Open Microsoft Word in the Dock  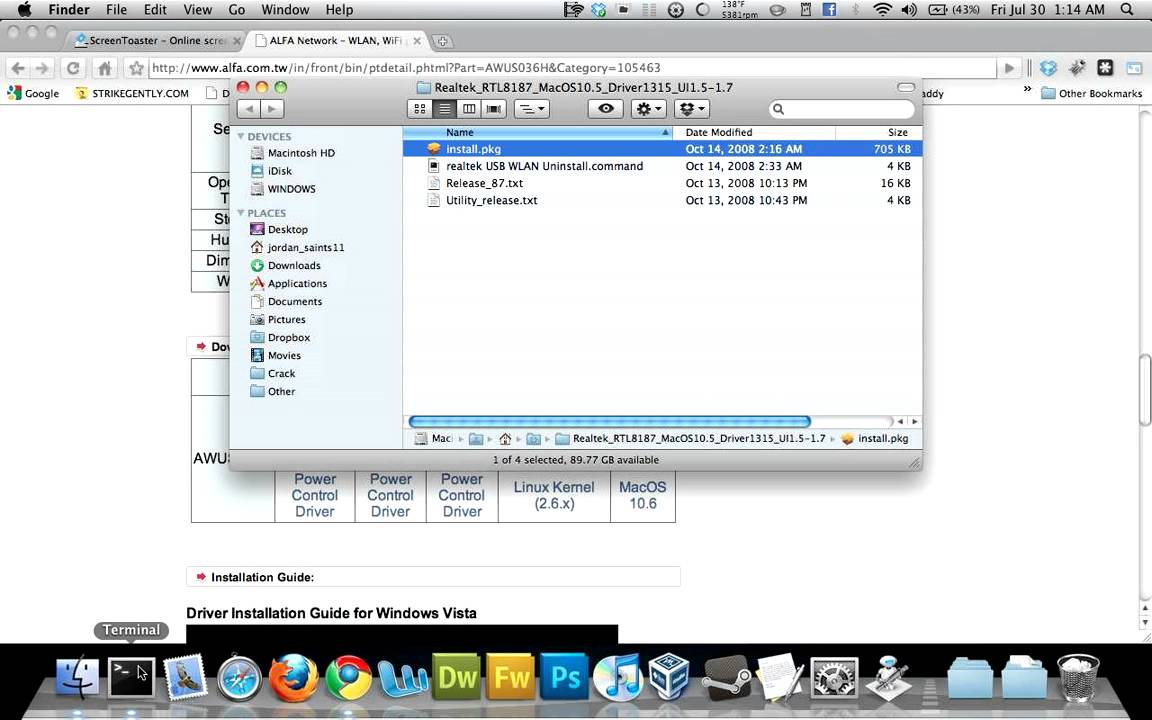(x=402, y=678)
